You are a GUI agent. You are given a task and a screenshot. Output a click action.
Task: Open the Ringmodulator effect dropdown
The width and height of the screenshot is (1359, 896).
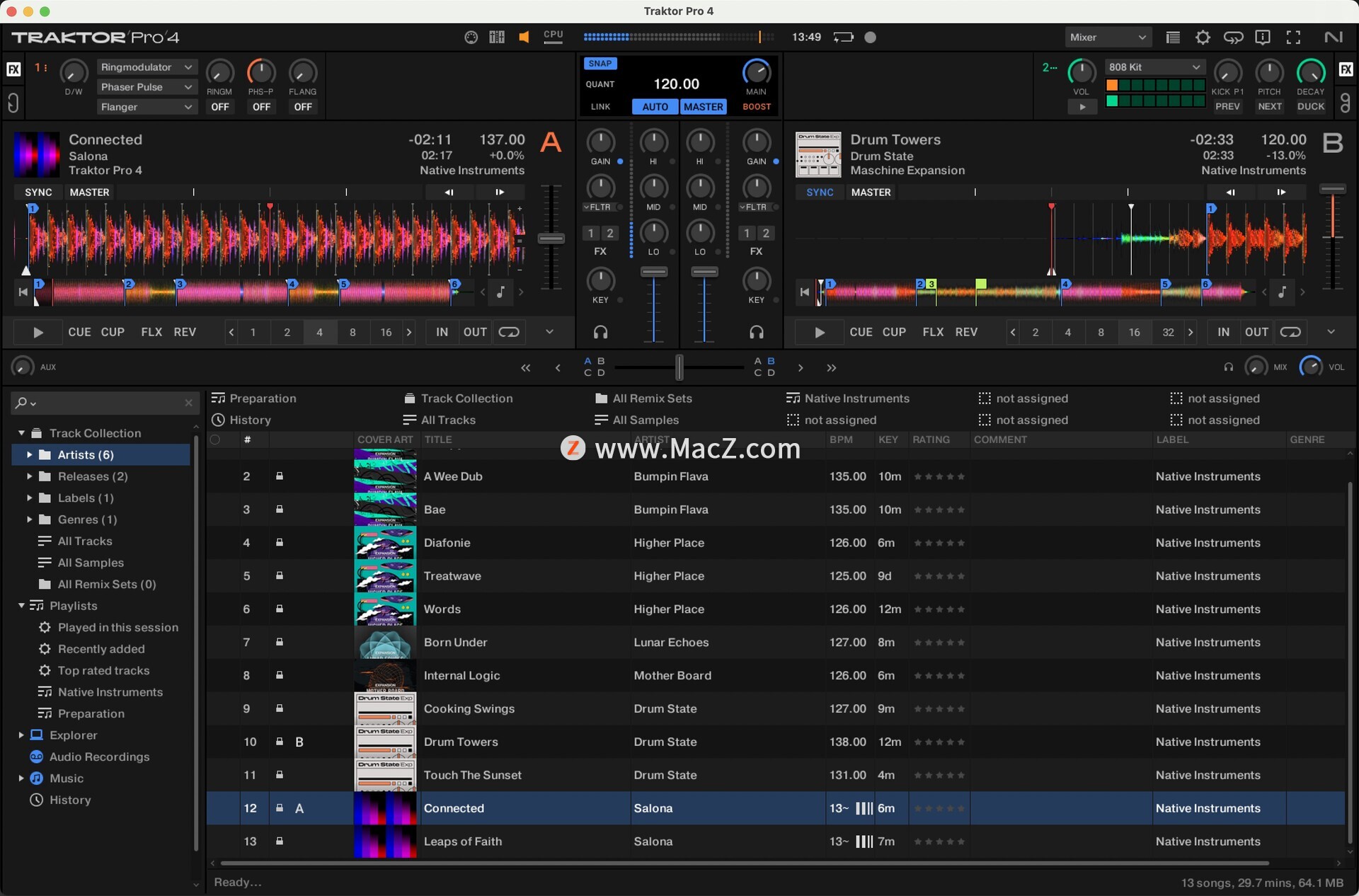point(146,67)
